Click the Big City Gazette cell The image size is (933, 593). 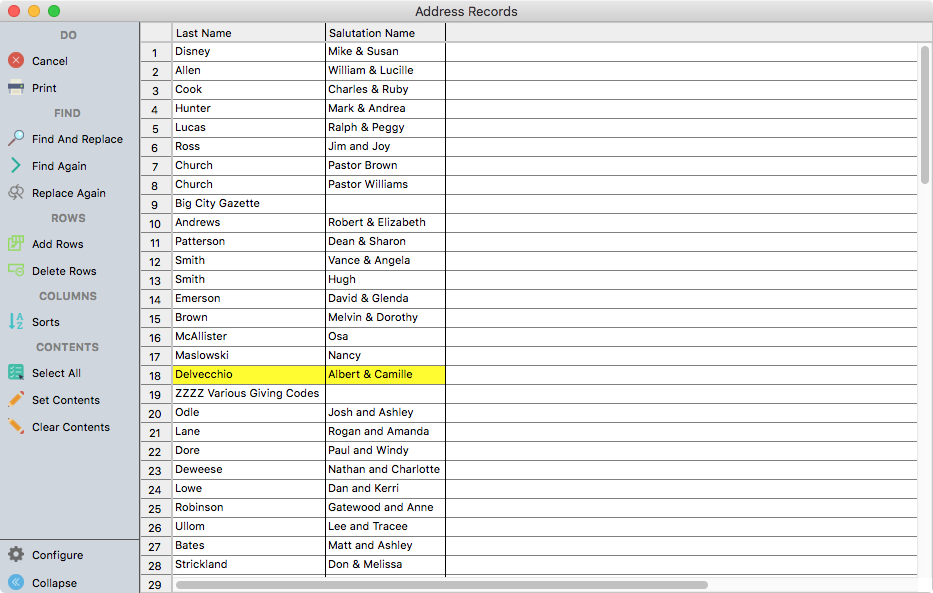pyautogui.click(x=248, y=204)
